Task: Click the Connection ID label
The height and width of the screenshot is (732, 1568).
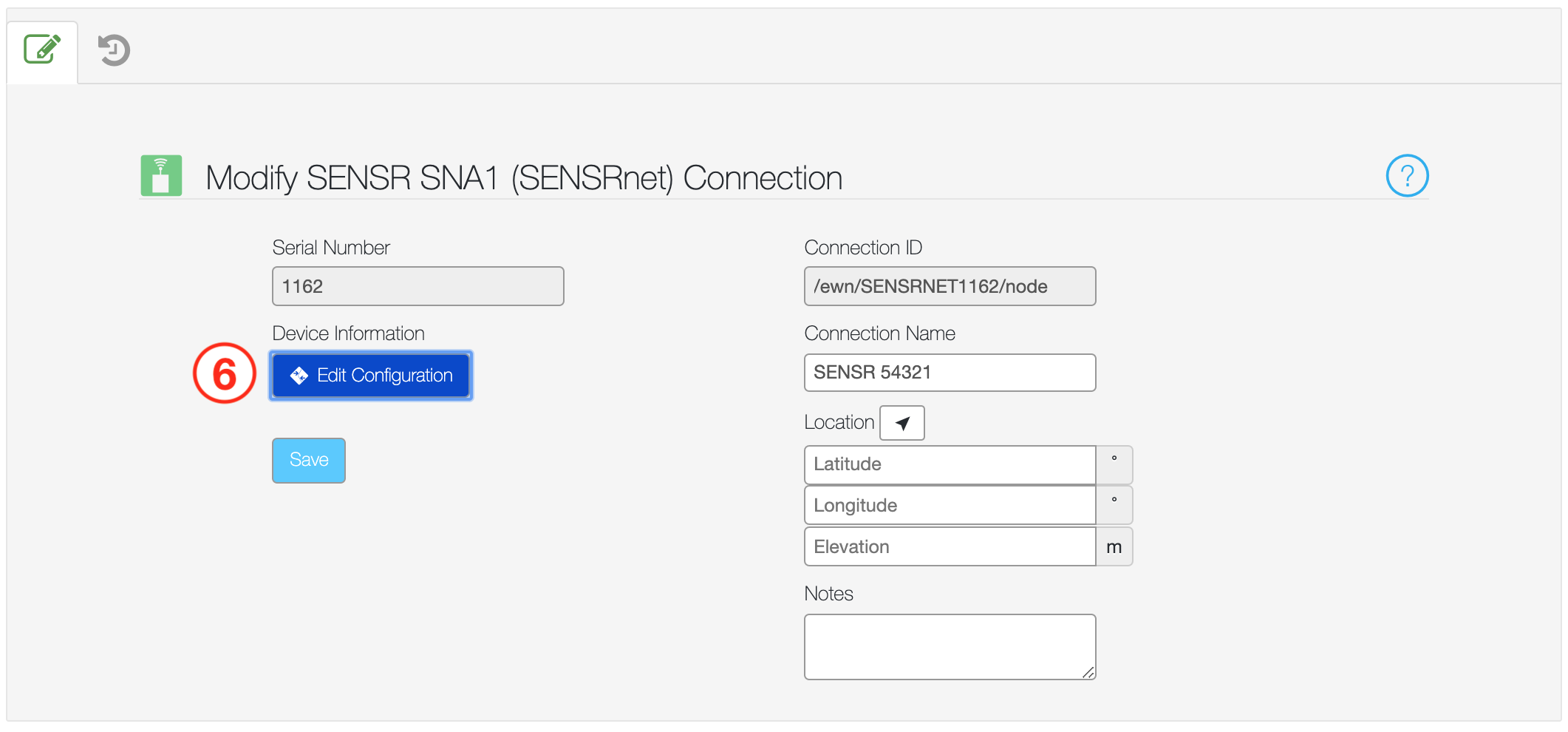Action: 863,248
